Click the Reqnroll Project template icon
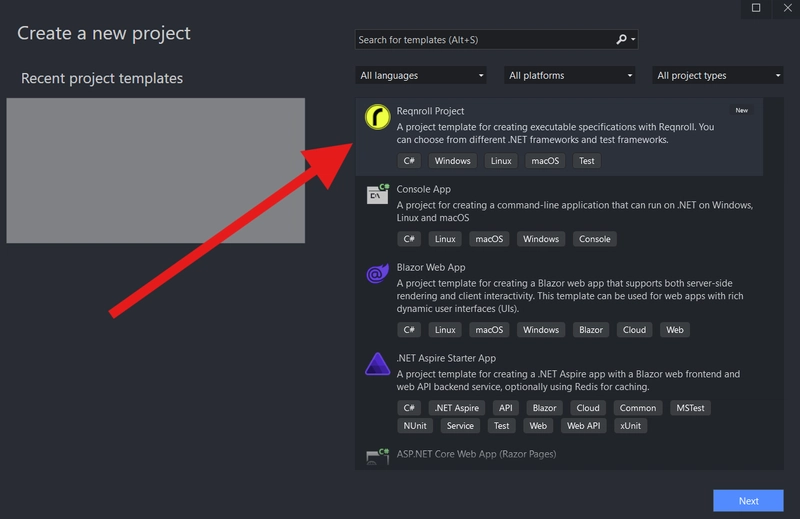The height and width of the screenshot is (519, 800). pos(377,119)
